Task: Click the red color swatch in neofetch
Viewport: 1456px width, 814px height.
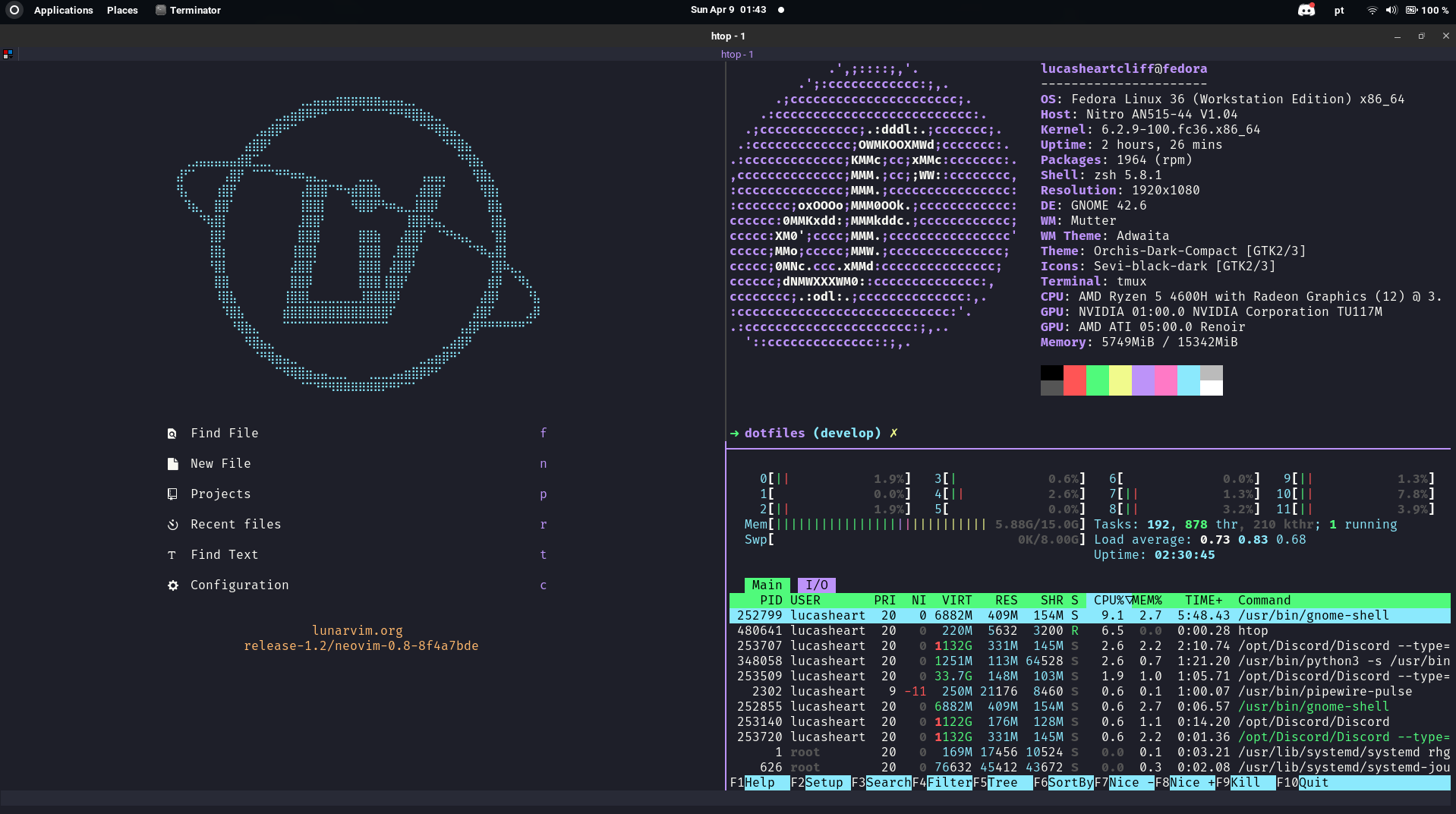Action: (x=1075, y=380)
